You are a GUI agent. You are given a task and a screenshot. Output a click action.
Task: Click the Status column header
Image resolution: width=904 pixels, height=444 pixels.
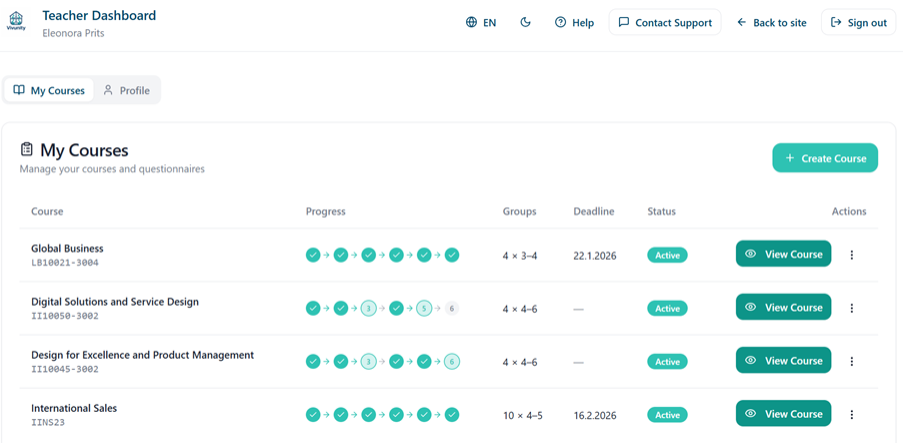click(661, 212)
